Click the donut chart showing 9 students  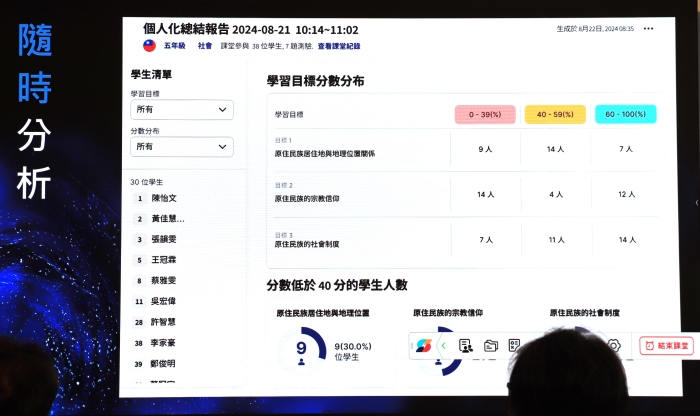(302, 351)
